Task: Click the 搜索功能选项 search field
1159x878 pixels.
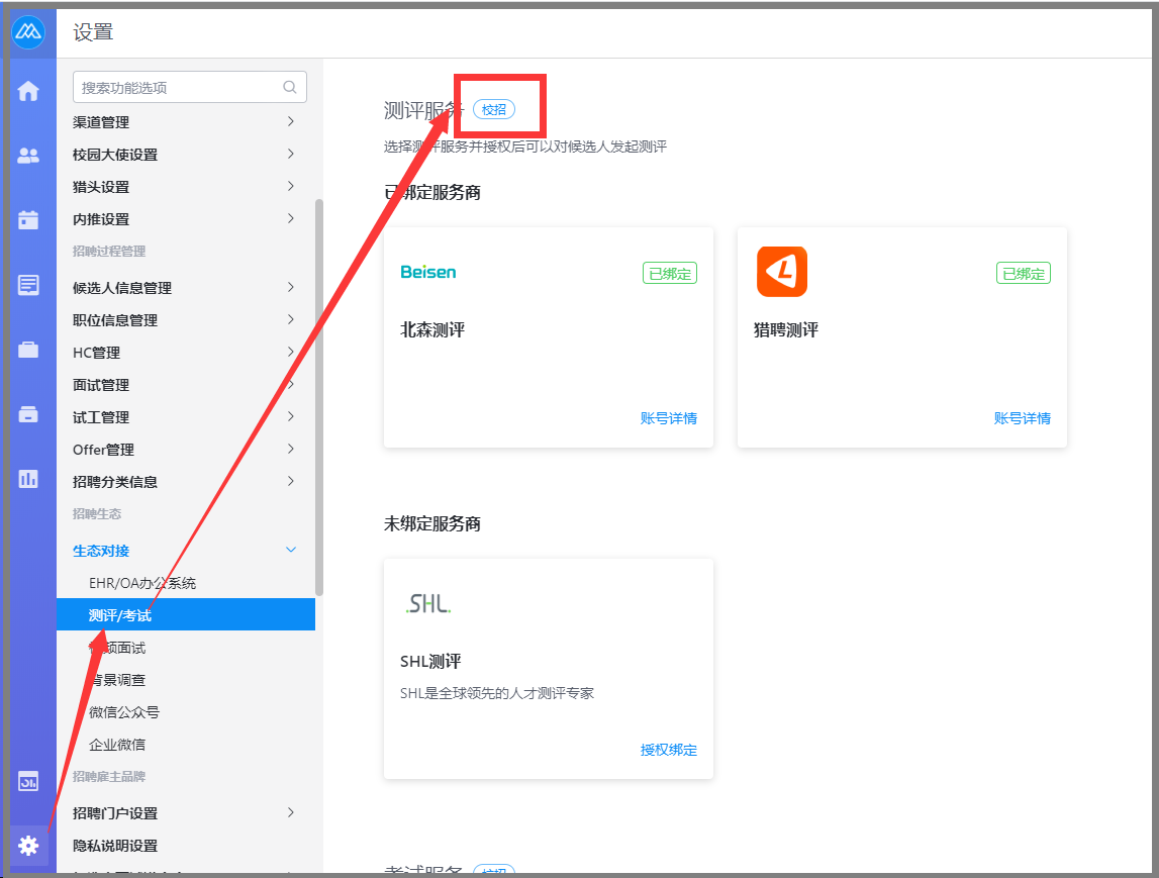Action: [178, 88]
